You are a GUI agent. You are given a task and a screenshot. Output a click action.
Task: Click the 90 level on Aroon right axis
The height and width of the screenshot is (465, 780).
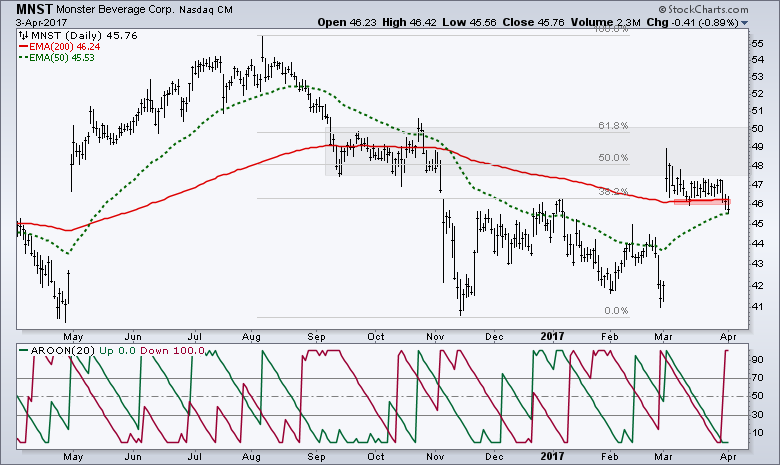[758, 360]
